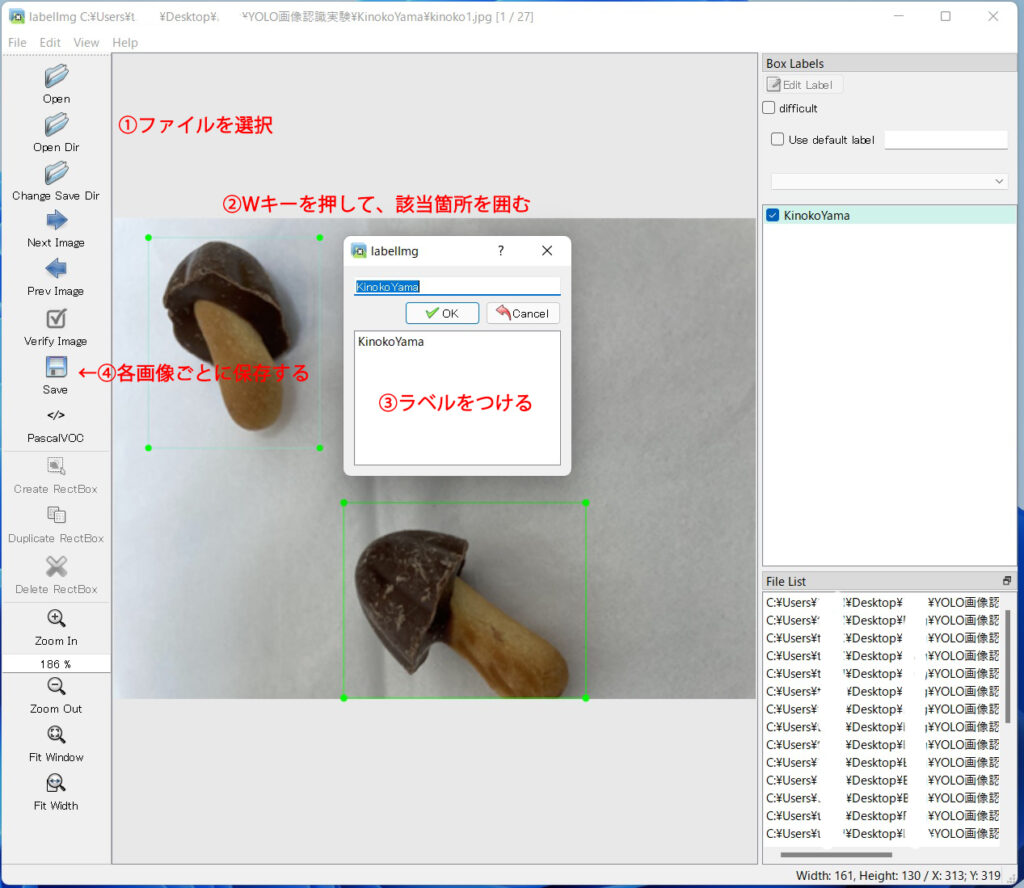The image size is (1024, 888).
Task: Zoom In on the image
Action: 56,618
